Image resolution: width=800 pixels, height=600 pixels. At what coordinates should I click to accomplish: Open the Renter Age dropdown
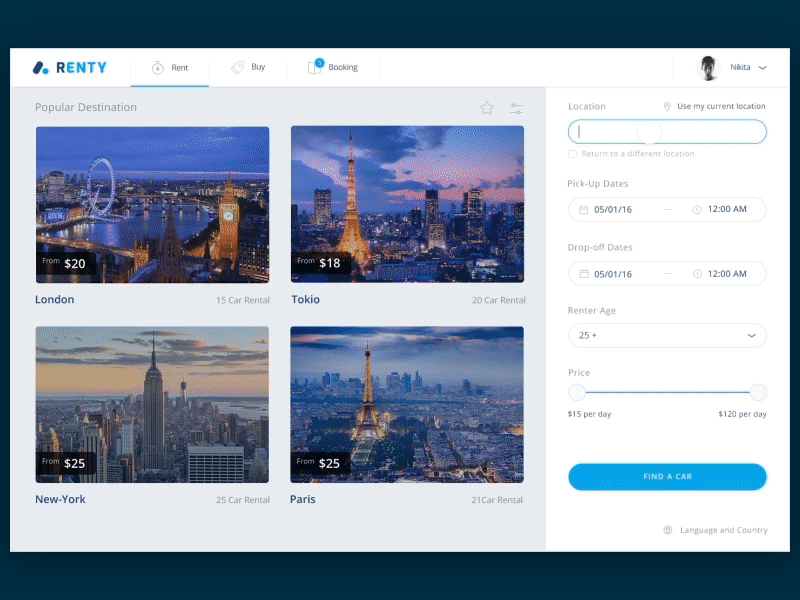pyautogui.click(x=667, y=335)
